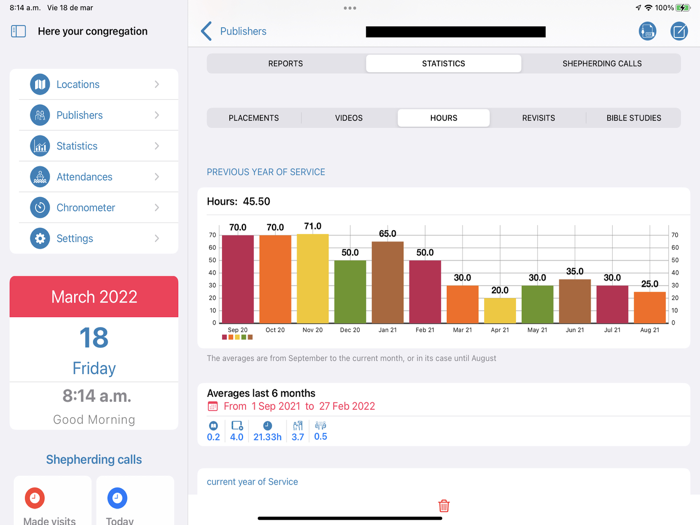Open Publishers people icon
This screenshot has width=700, height=525.
pyautogui.click(x=40, y=115)
